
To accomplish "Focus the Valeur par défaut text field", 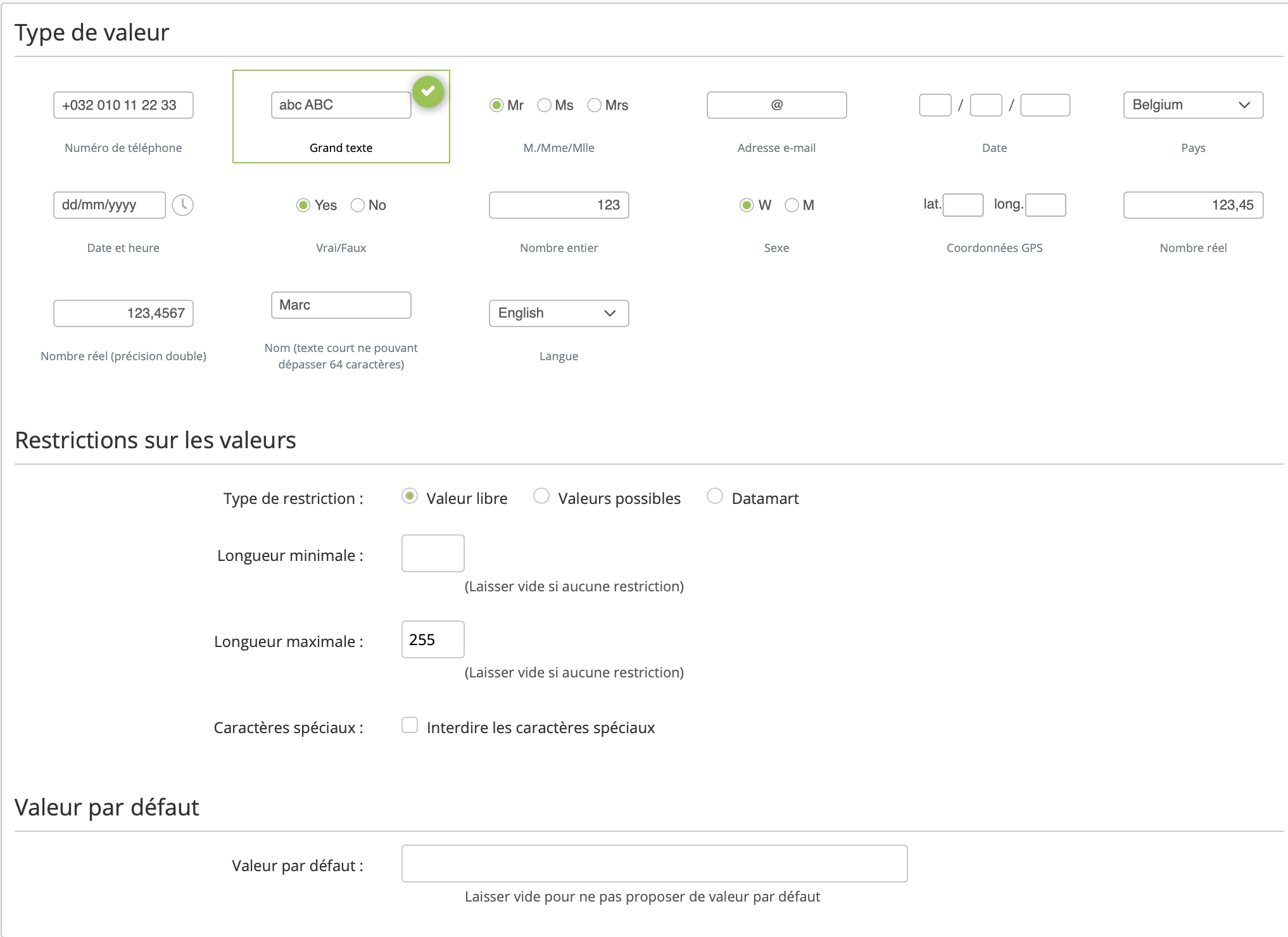I will pos(654,864).
